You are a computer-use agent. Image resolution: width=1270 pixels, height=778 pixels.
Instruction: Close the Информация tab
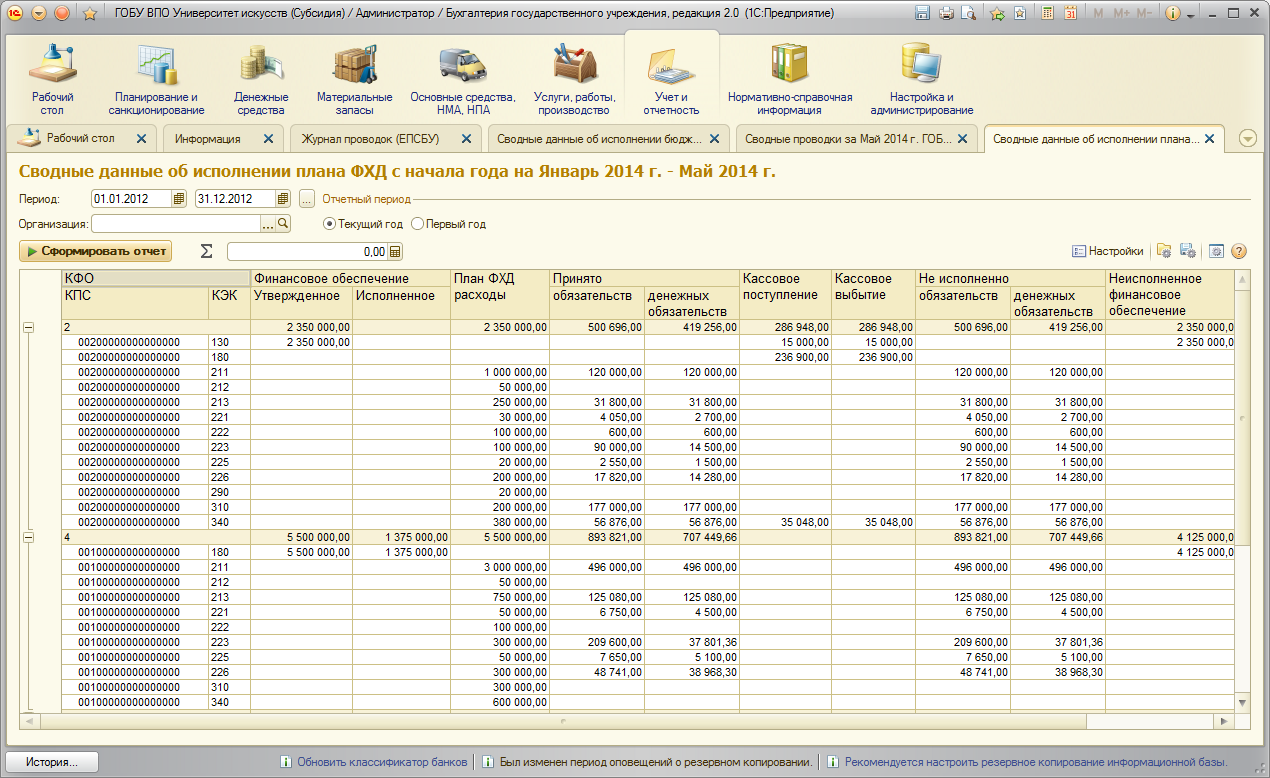(268, 139)
